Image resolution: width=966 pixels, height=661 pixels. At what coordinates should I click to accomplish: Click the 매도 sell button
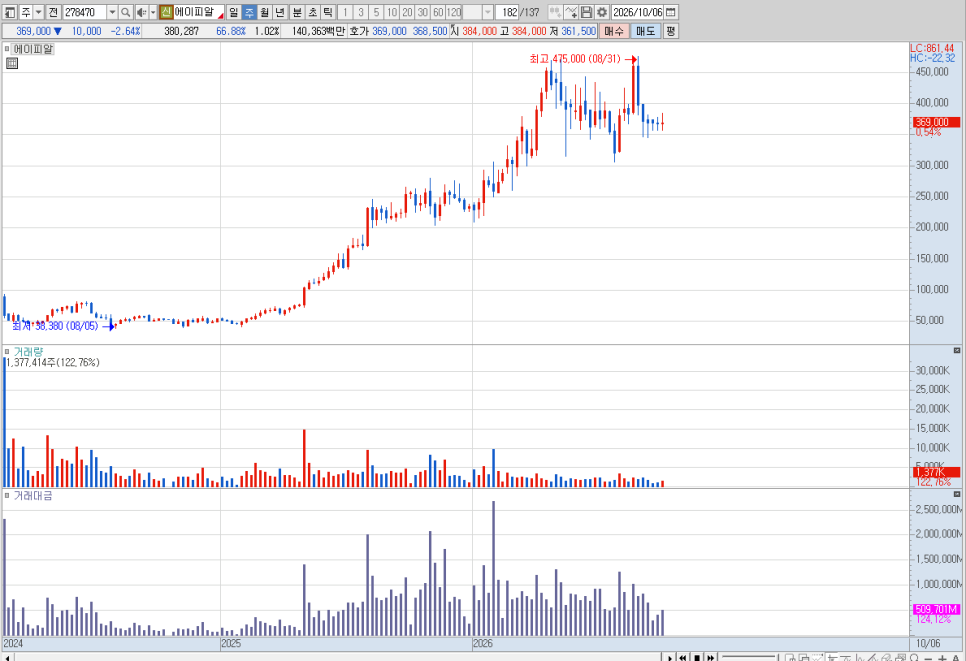pos(646,31)
